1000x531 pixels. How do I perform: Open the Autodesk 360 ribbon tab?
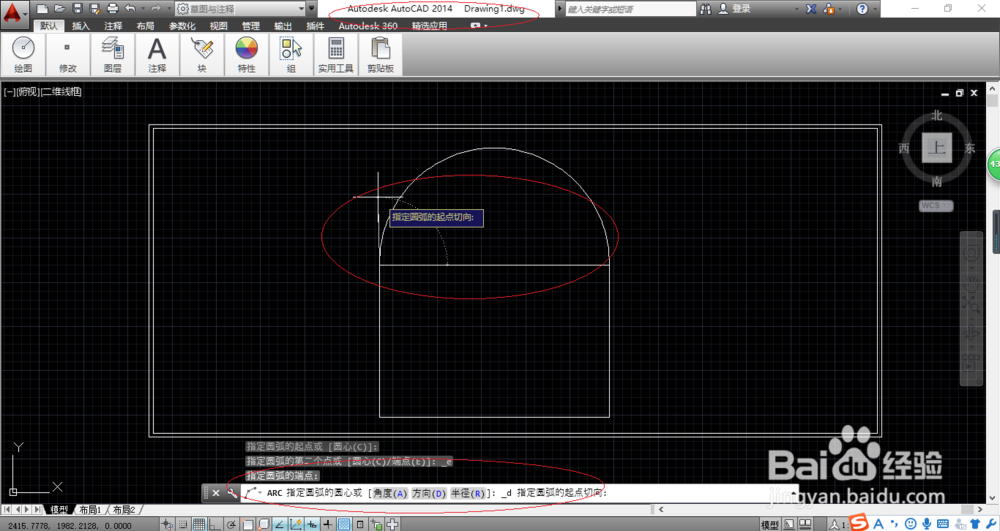[368, 25]
